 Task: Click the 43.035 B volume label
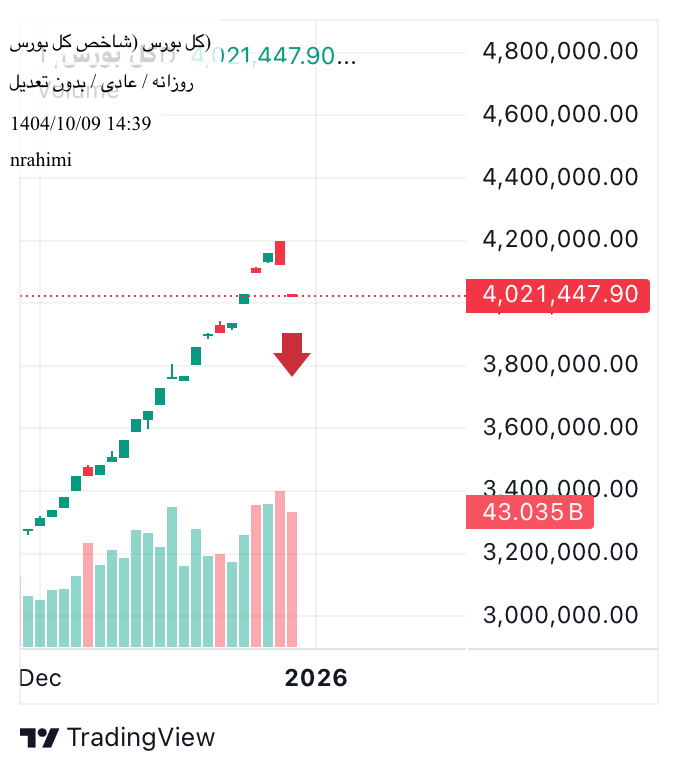pos(530,513)
